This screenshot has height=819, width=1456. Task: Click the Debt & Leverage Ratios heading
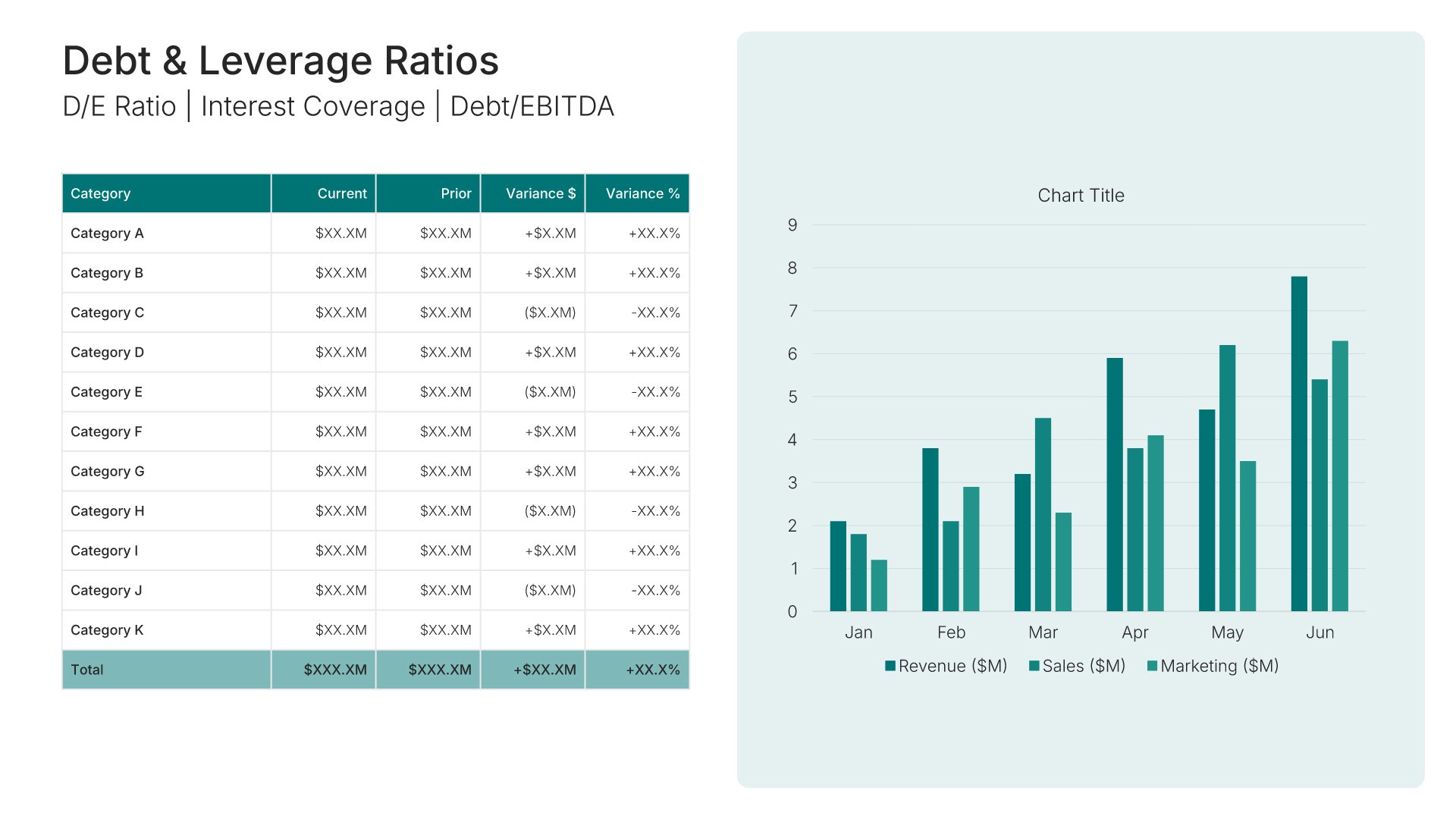coord(281,61)
